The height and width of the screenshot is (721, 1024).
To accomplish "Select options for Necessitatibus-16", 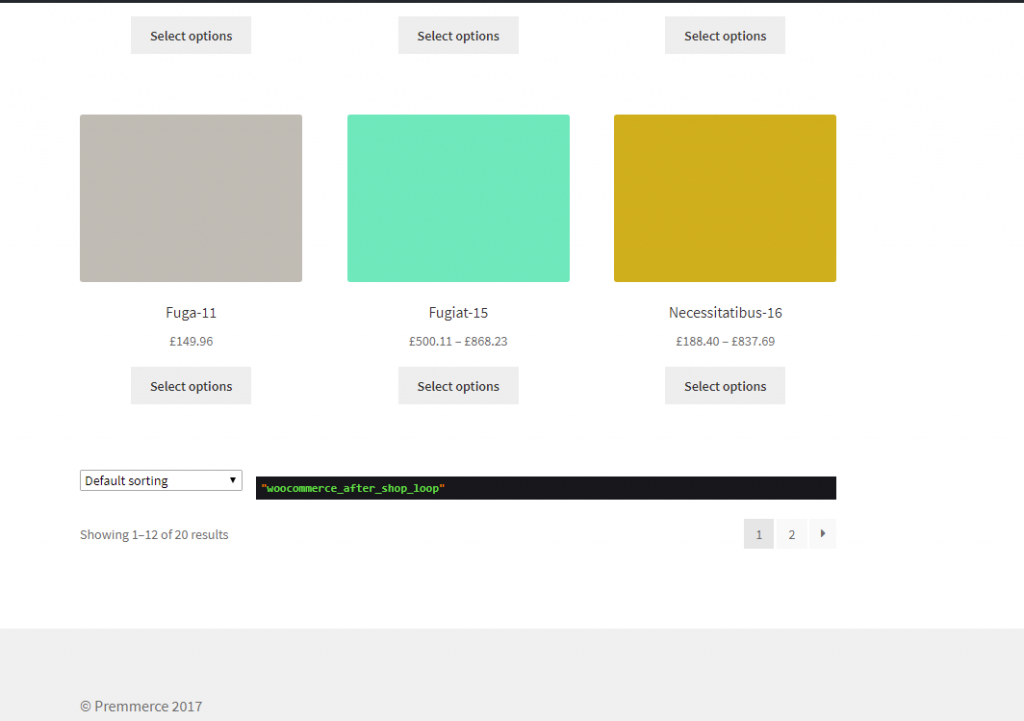I will (x=724, y=385).
